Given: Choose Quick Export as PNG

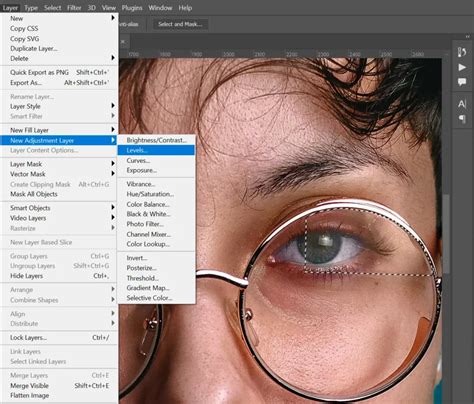Looking at the screenshot, I should 59,72.
